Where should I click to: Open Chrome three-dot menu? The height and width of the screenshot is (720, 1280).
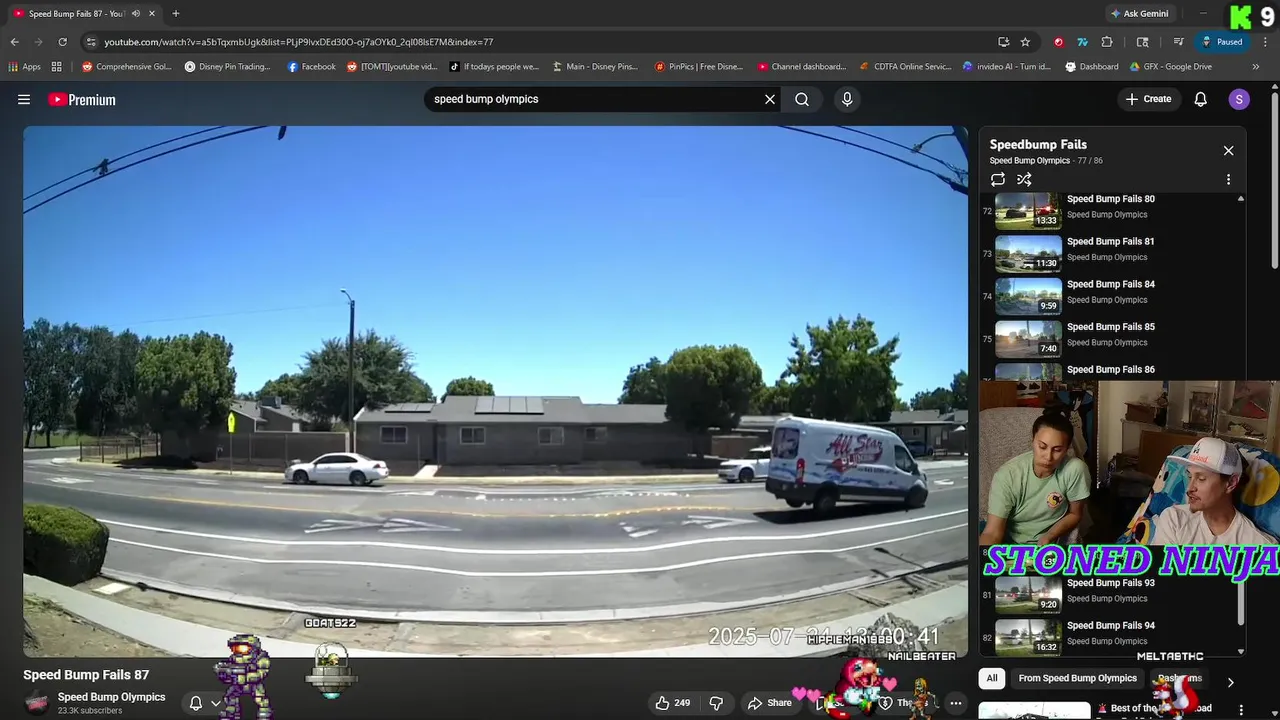tap(1264, 42)
